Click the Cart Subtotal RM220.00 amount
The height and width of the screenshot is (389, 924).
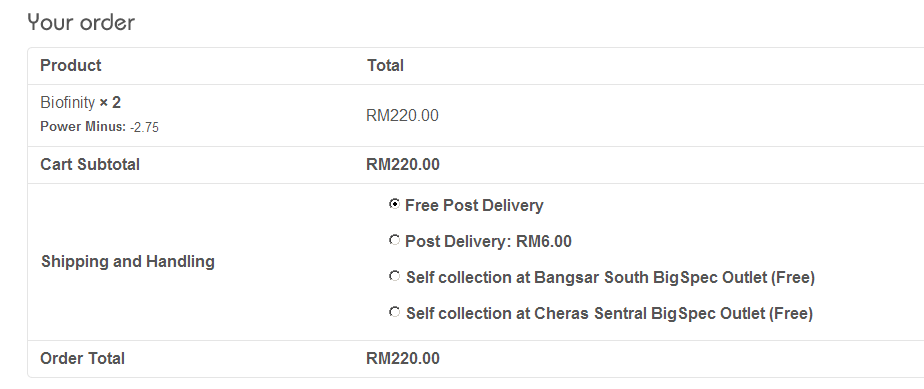(403, 164)
